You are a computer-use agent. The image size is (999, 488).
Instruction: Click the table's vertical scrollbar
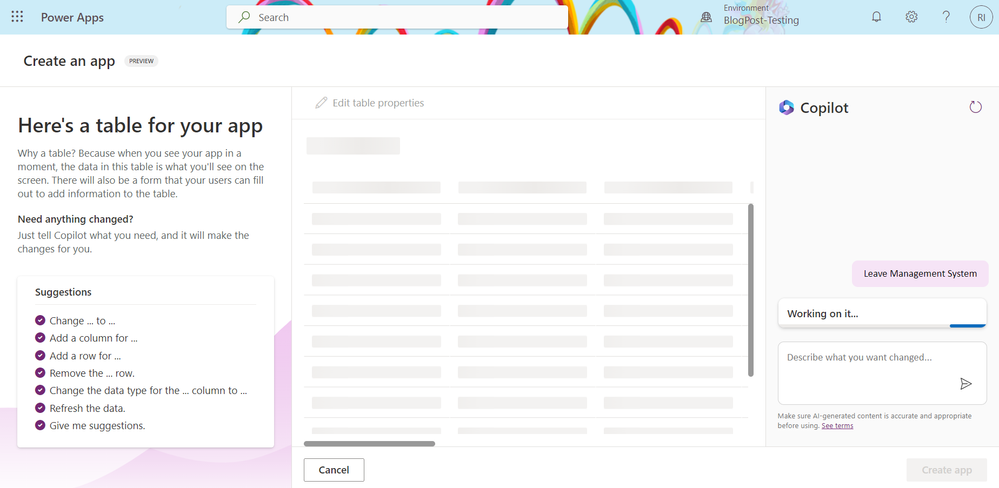coord(751,290)
